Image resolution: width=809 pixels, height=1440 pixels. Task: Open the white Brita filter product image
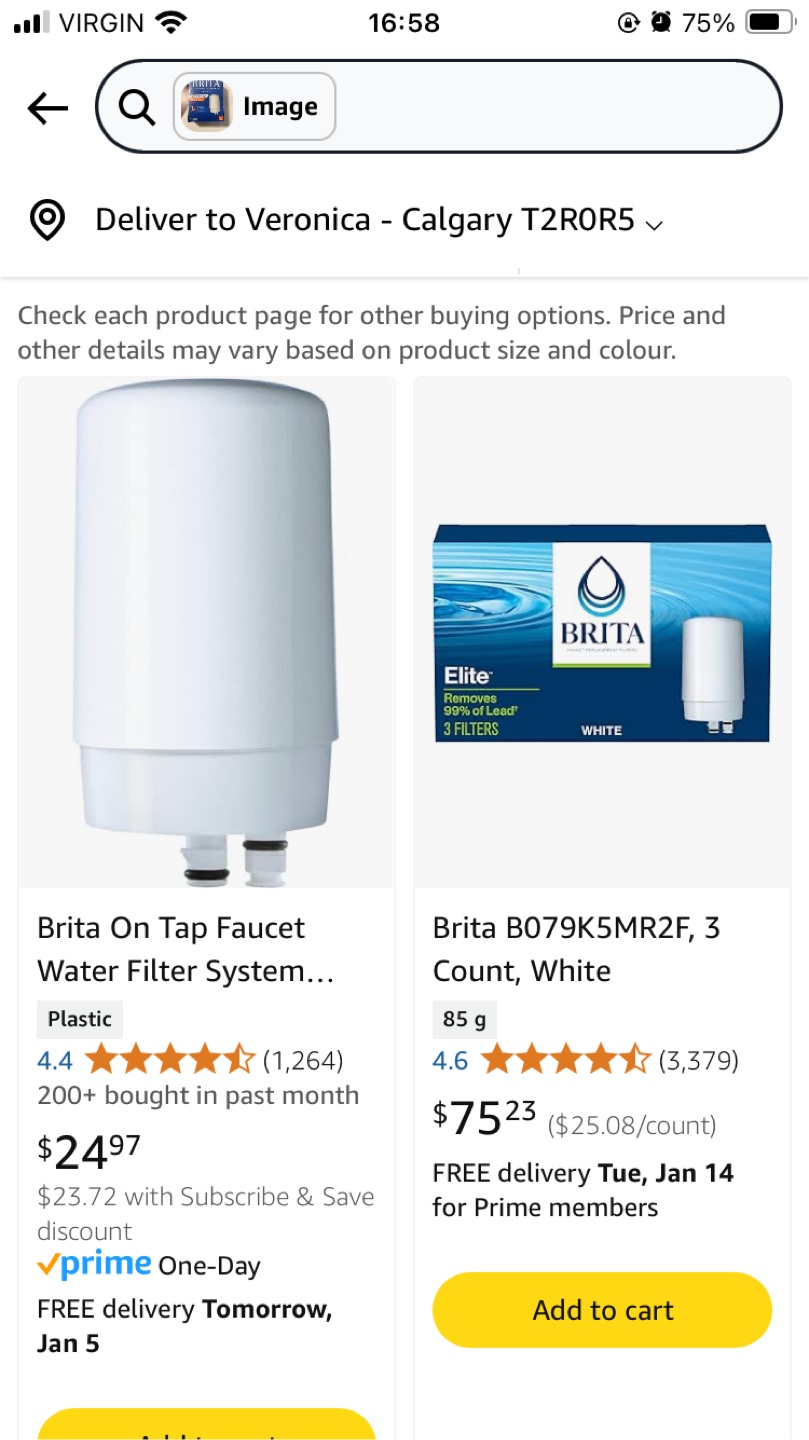pyautogui.click(x=207, y=632)
